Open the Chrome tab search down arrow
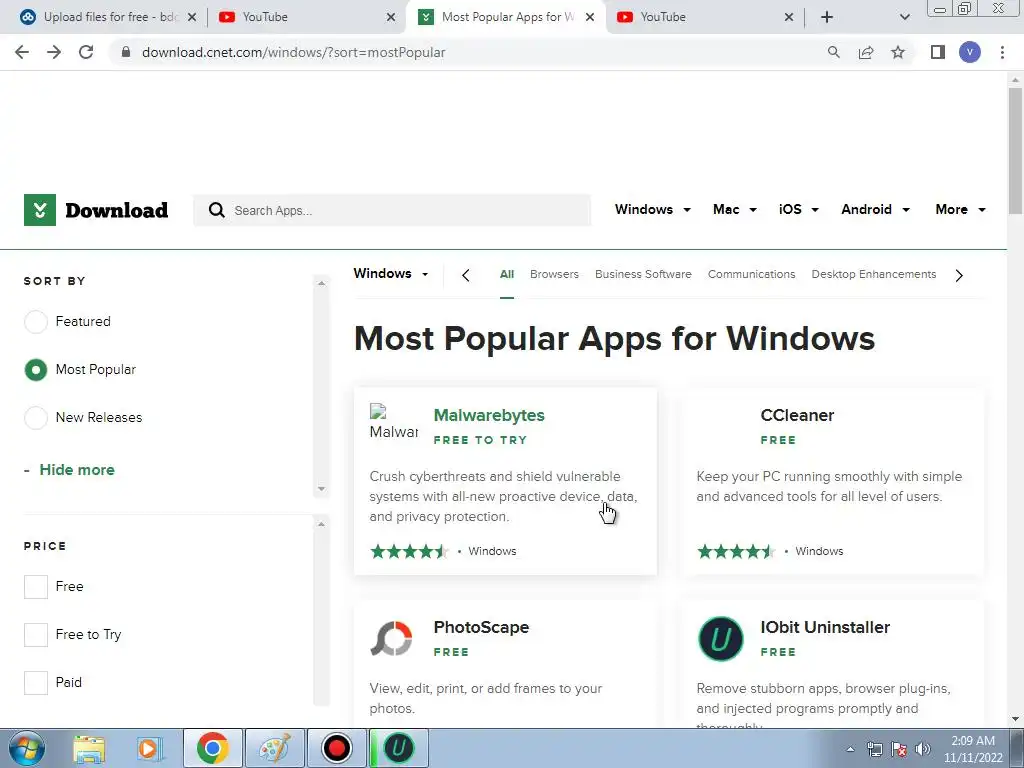1024x768 pixels. pos(904,17)
